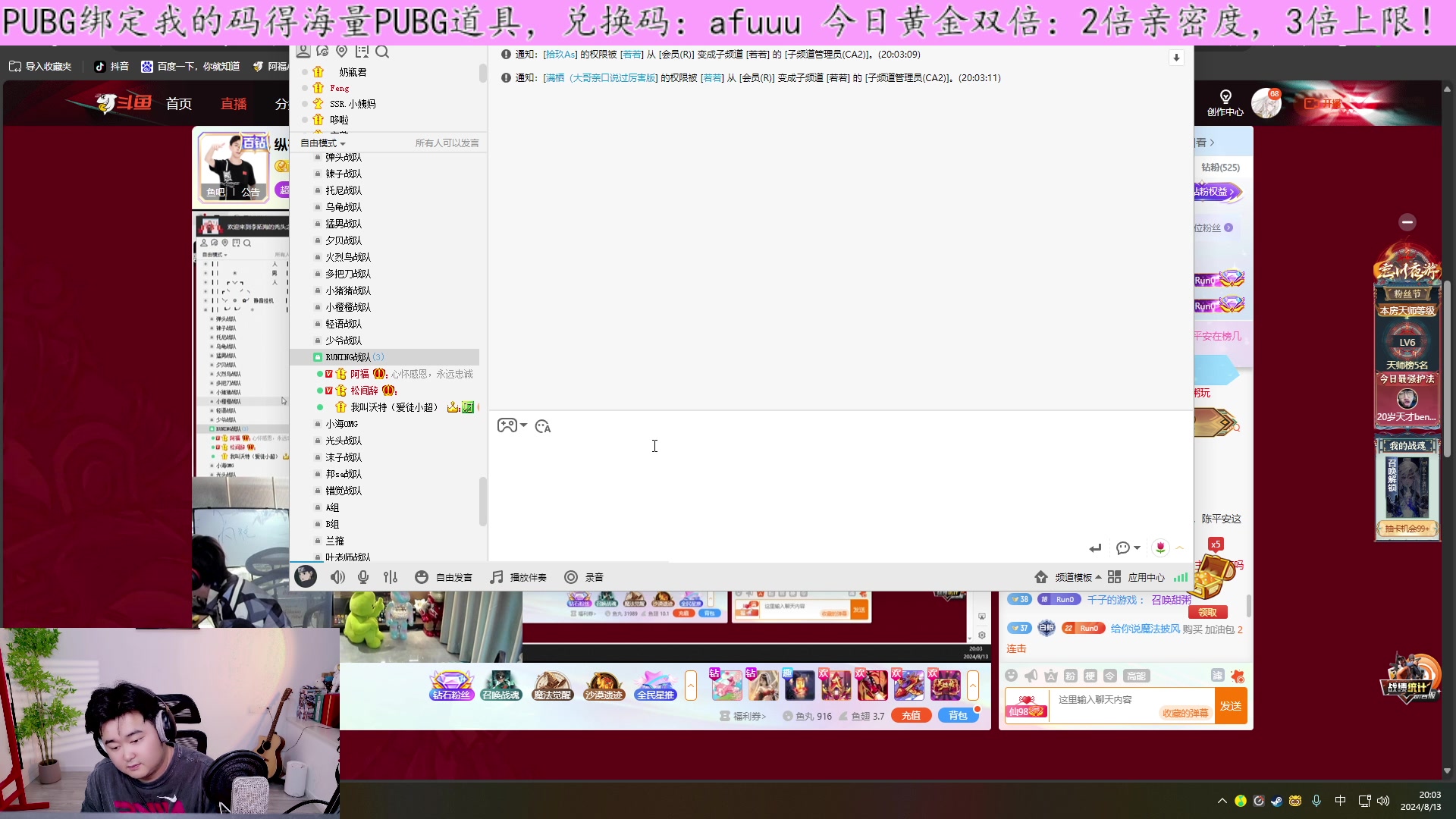This screenshot has height=819, width=1456.
Task: Click the voice chat bubbles icon
Action: 322,52
